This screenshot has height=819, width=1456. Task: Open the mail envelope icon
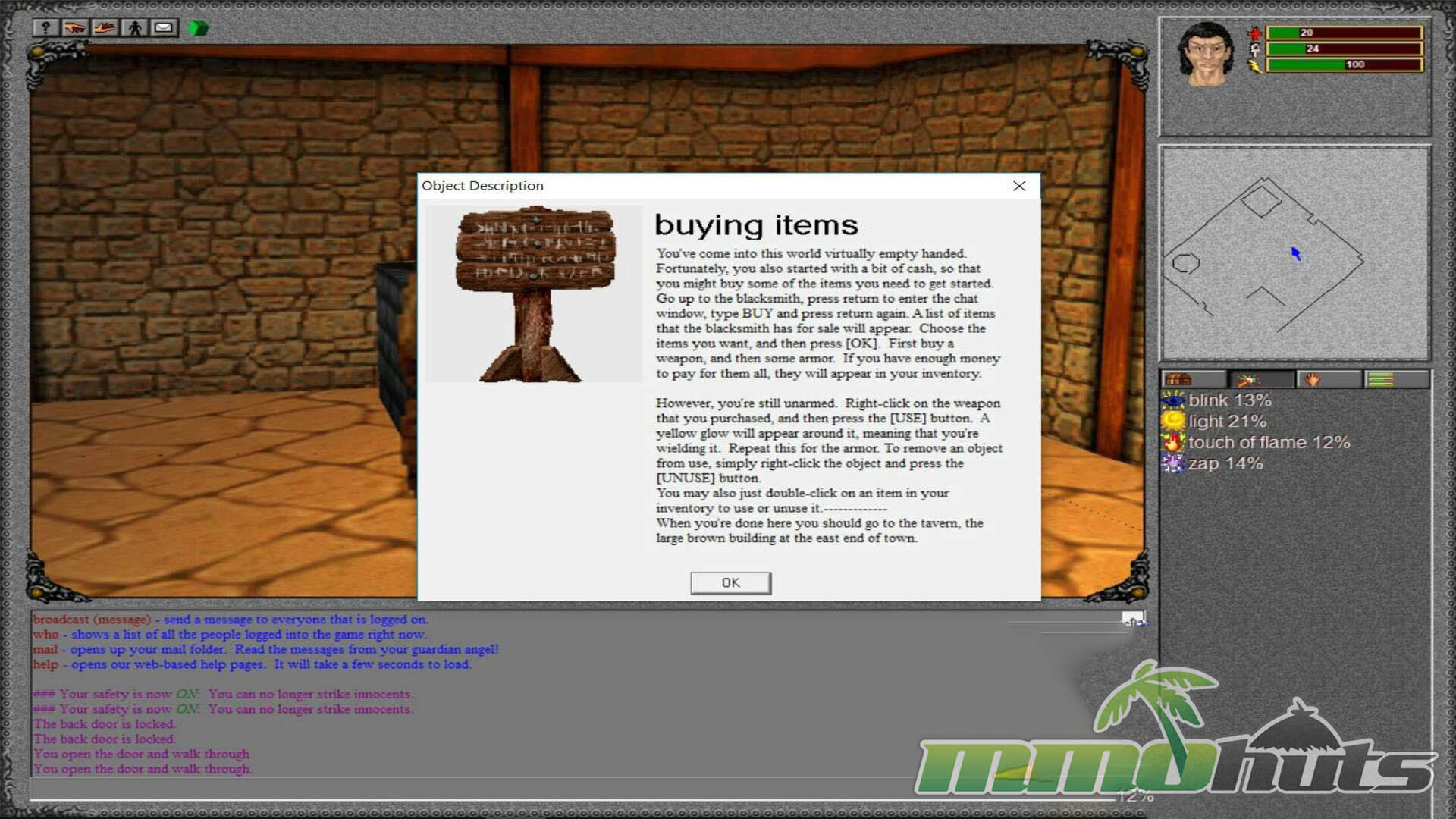(x=164, y=28)
